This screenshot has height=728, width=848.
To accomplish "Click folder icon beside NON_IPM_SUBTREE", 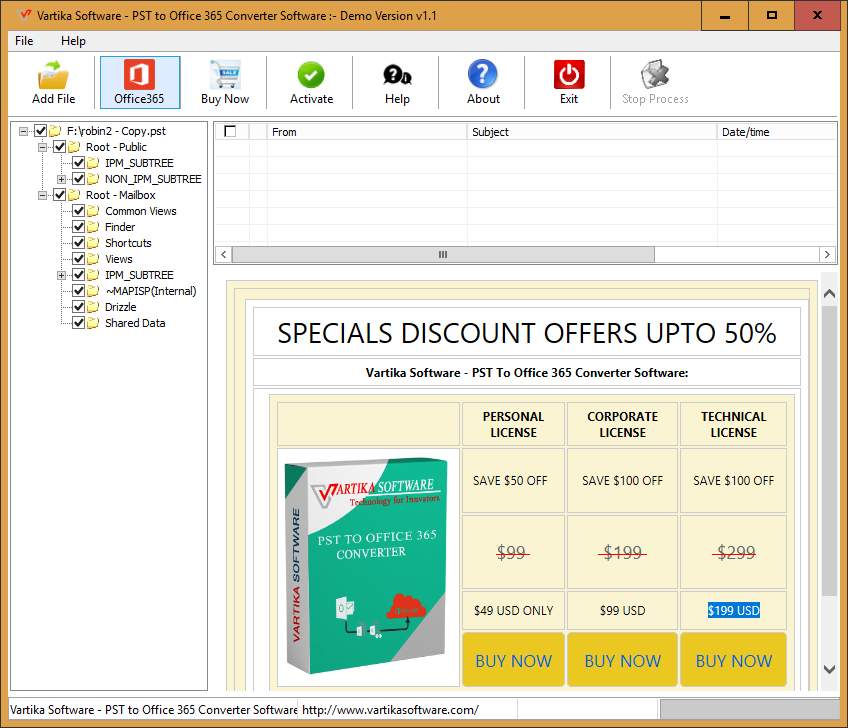I will coord(93,179).
